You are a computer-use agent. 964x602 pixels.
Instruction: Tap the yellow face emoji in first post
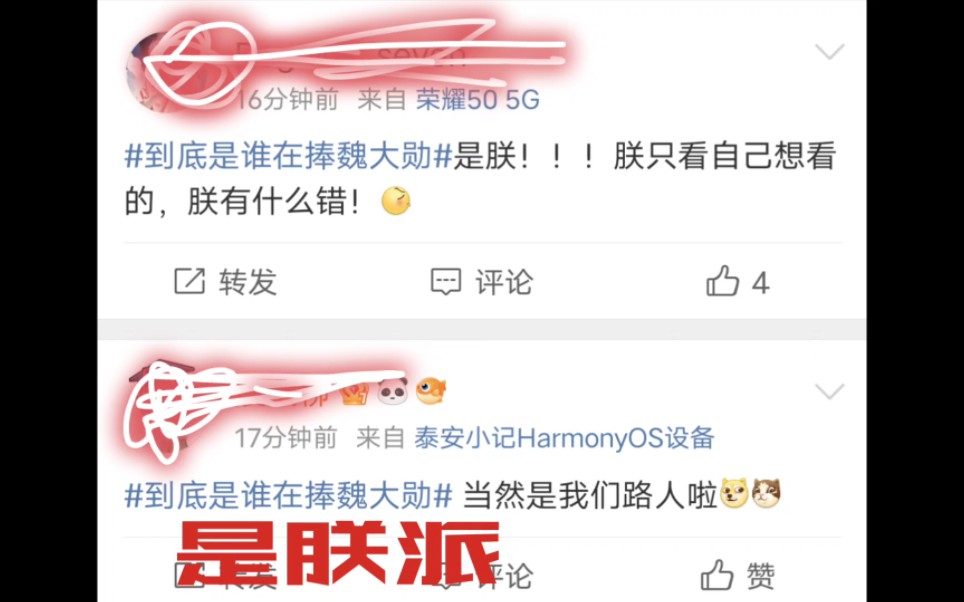[x=396, y=200]
